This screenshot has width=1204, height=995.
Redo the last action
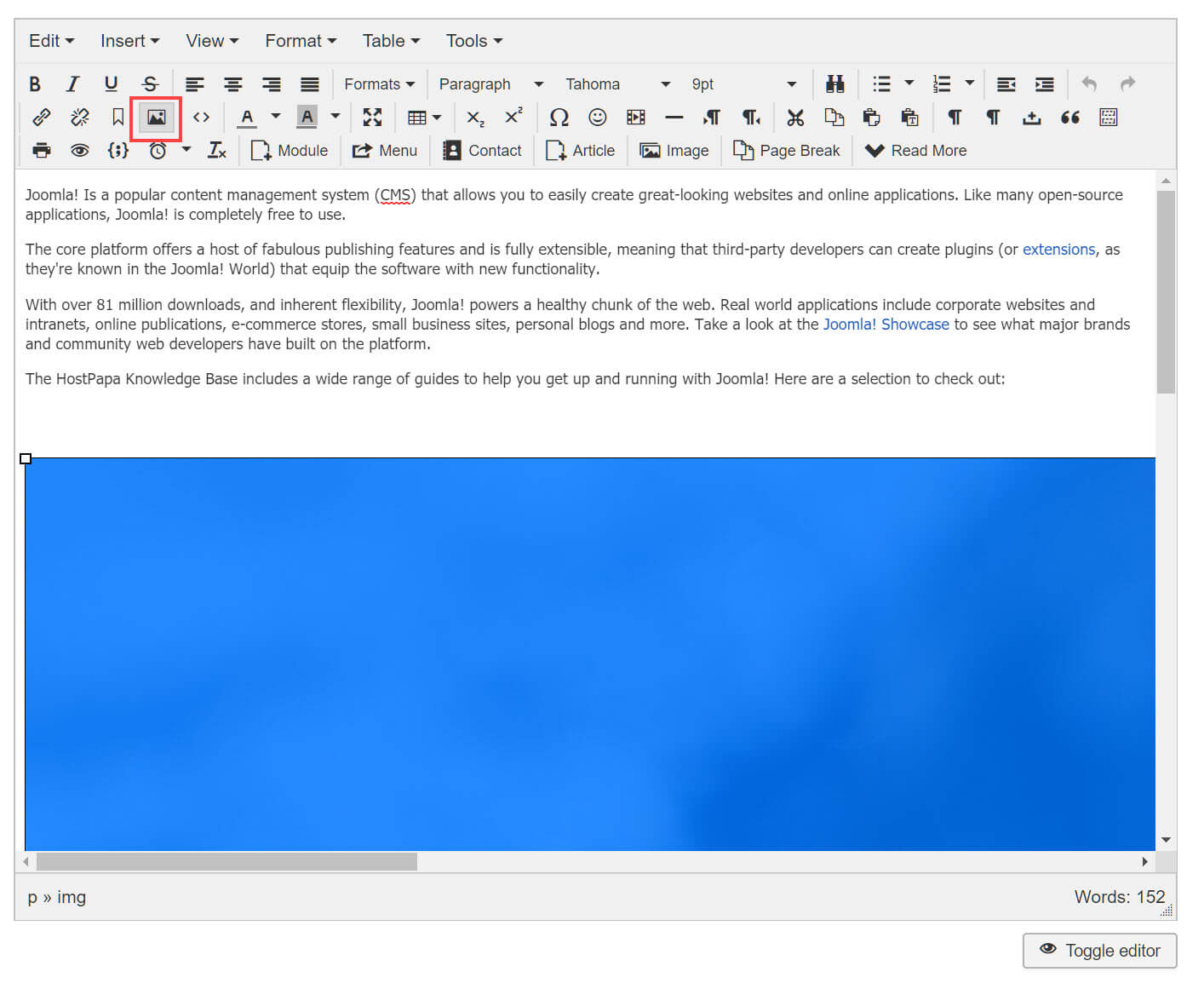[x=1127, y=83]
